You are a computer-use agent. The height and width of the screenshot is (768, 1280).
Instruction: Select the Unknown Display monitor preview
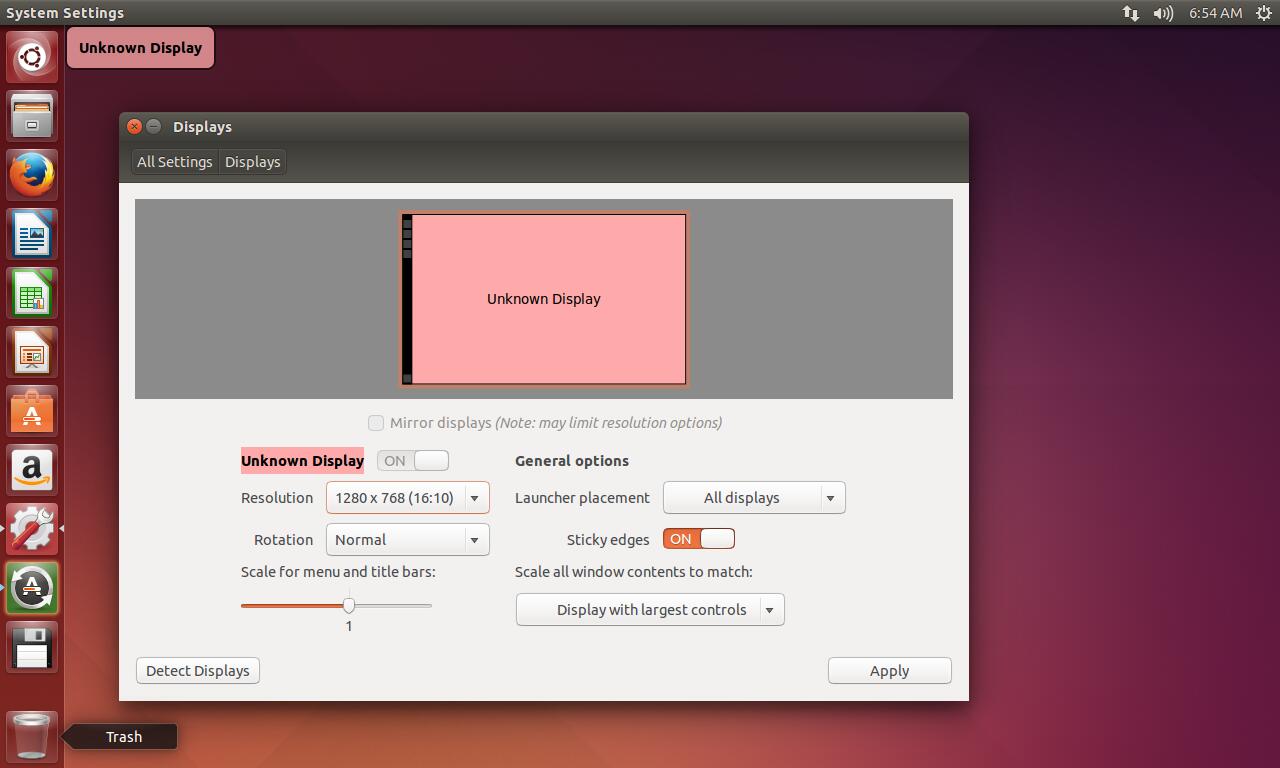(543, 299)
